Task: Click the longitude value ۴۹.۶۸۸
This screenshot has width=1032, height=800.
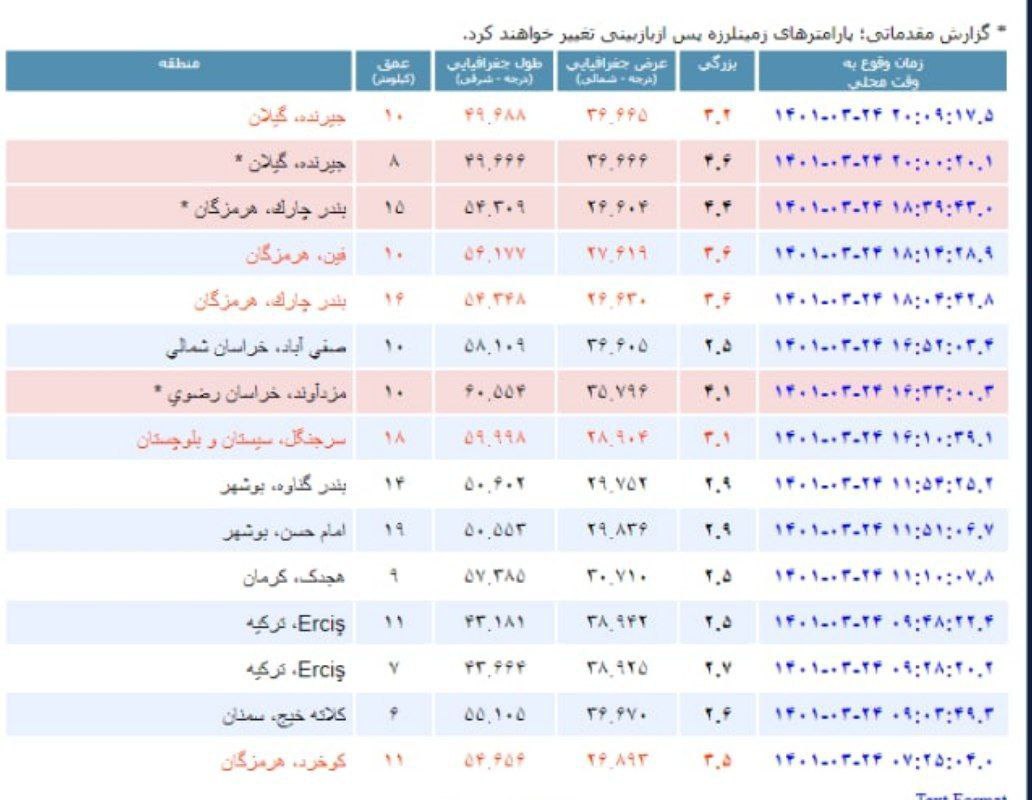Action: coord(494,116)
